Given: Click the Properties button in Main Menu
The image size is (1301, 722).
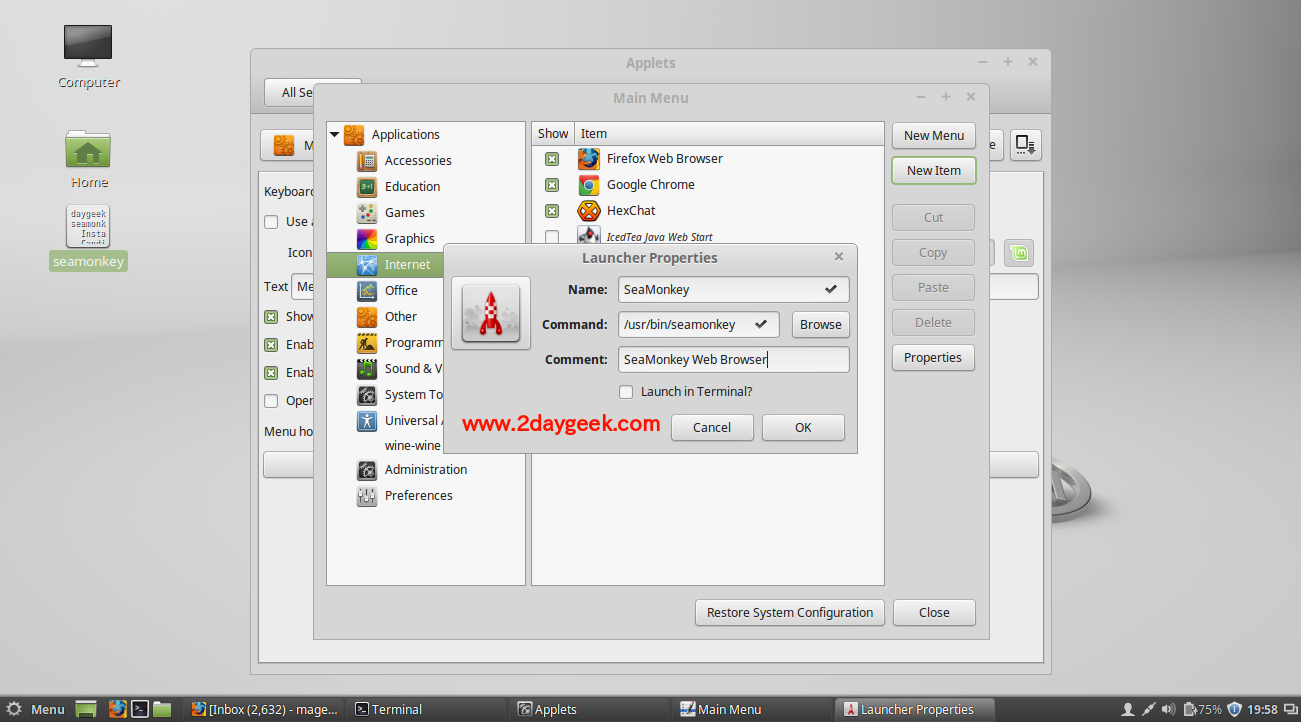Looking at the screenshot, I should tap(933, 357).
